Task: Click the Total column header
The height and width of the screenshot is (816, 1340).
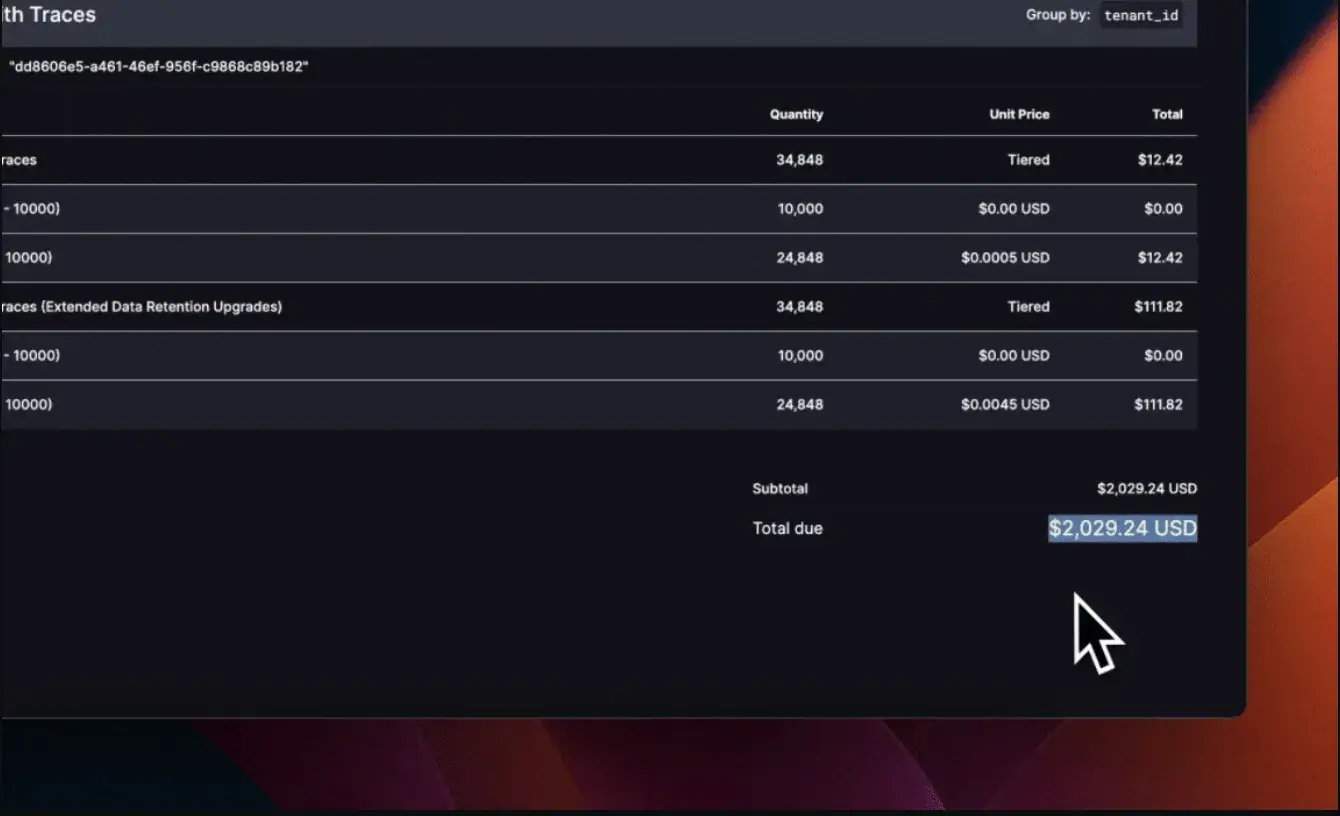Action: point(1167,114)
